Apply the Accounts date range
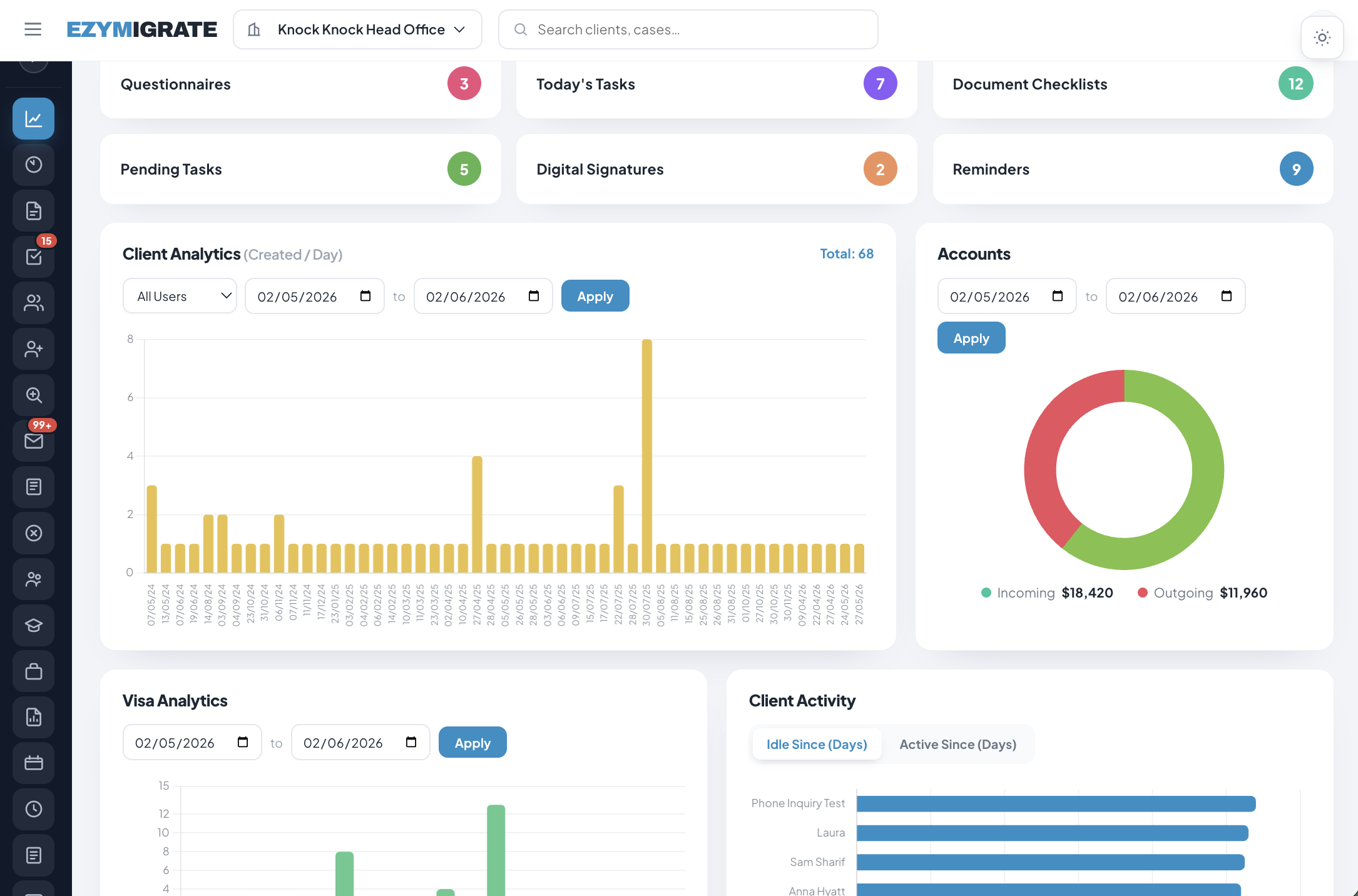The height and width of the screenshot is (896, 1358). (971, 338)
